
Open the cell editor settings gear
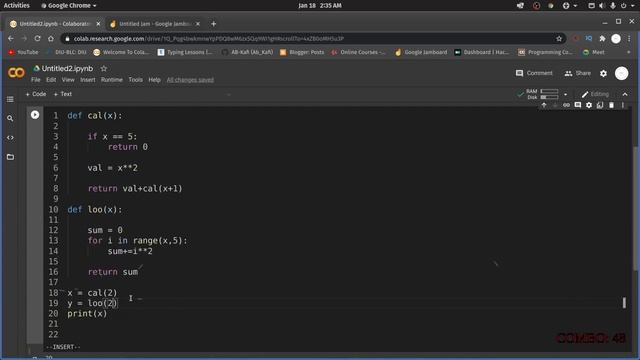tap(589, 105)
